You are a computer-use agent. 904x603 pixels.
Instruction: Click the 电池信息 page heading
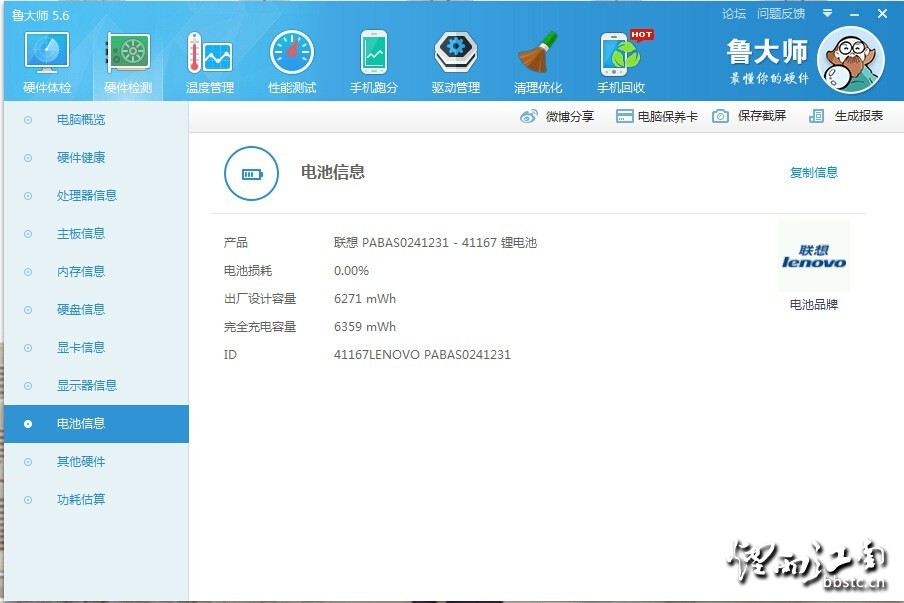(x=333, y=172)
